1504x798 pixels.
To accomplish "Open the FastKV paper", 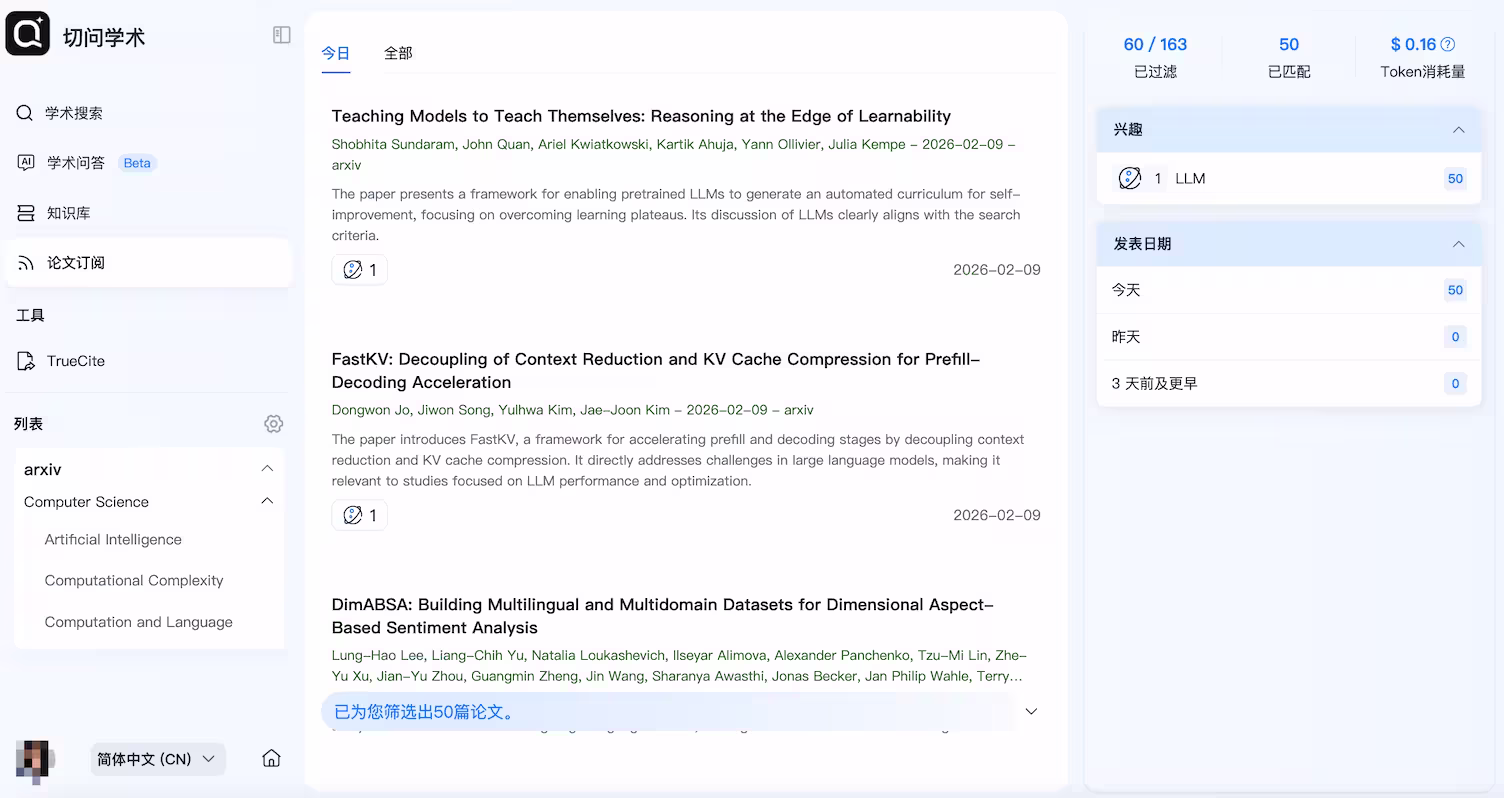I will (x=655, y=370).
